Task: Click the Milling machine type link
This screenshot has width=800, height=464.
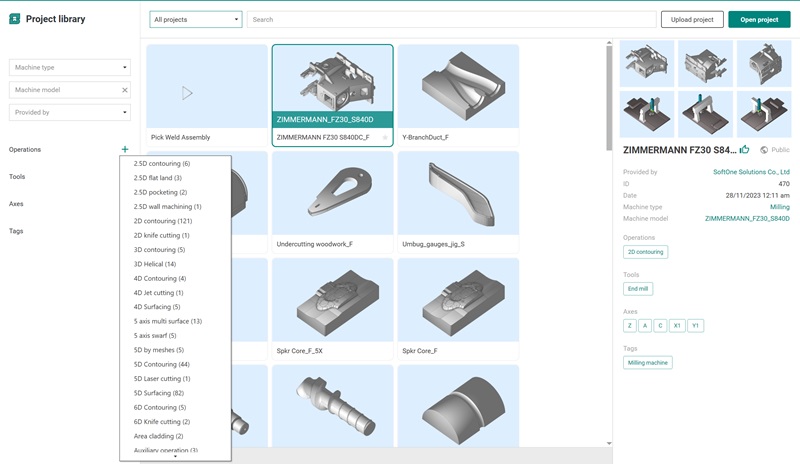Action: click(780, 207)
